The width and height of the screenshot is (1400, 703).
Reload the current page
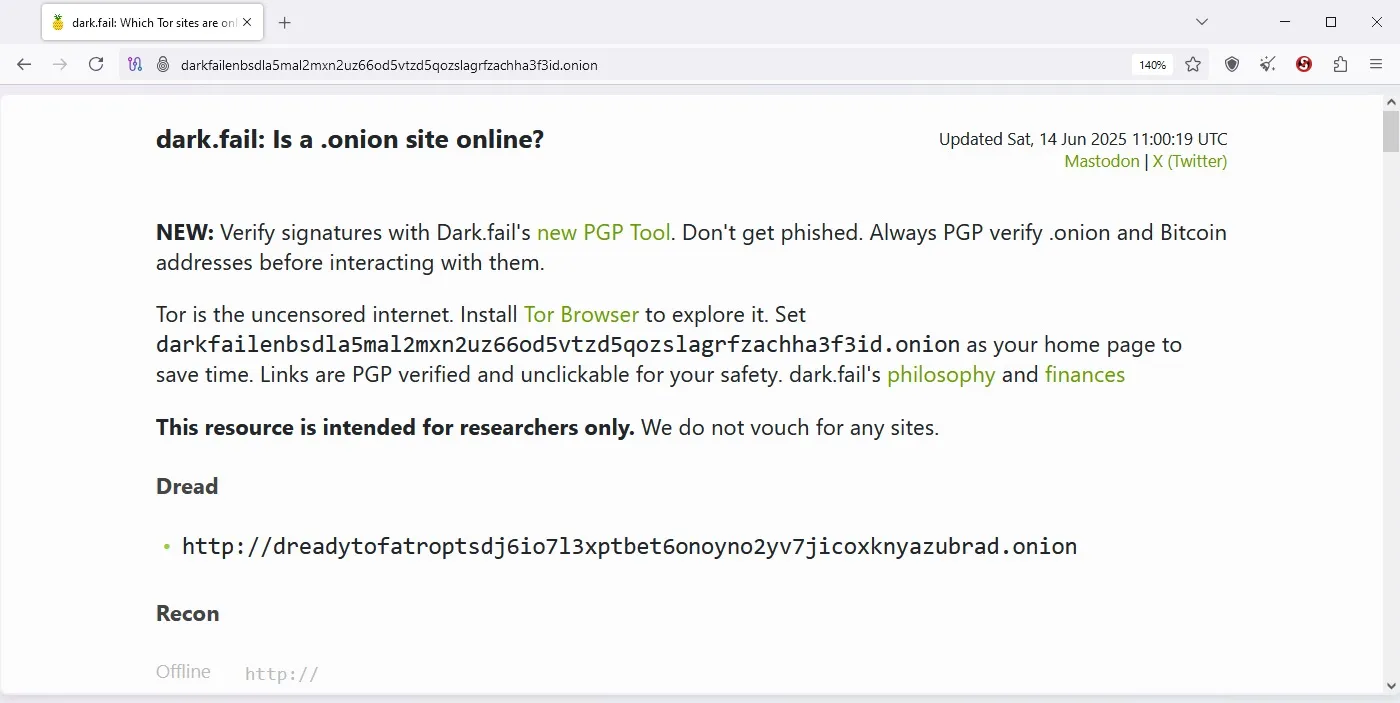click(x=96, y=64)
